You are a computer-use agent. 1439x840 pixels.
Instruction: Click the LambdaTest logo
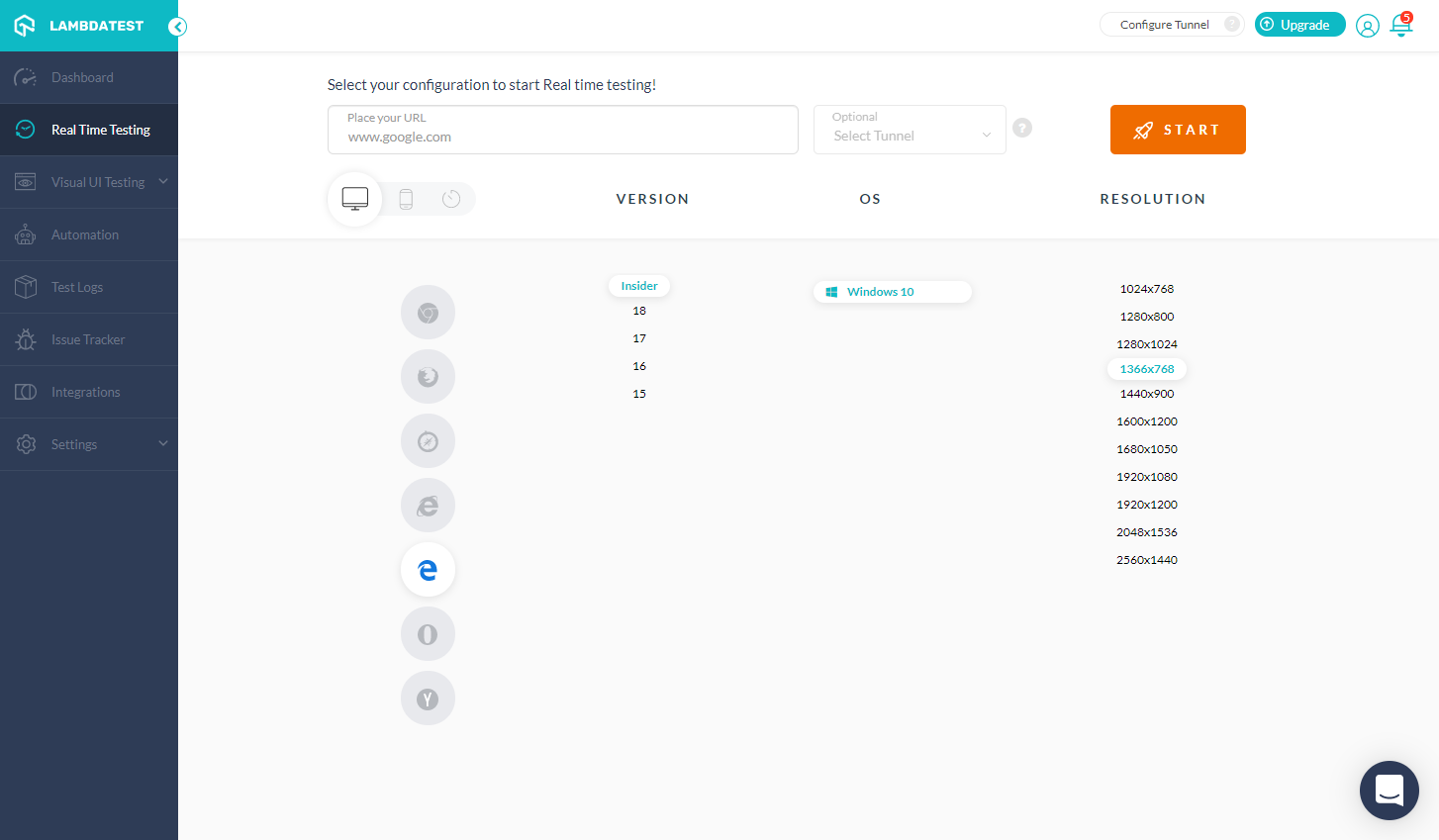[79, 26]
